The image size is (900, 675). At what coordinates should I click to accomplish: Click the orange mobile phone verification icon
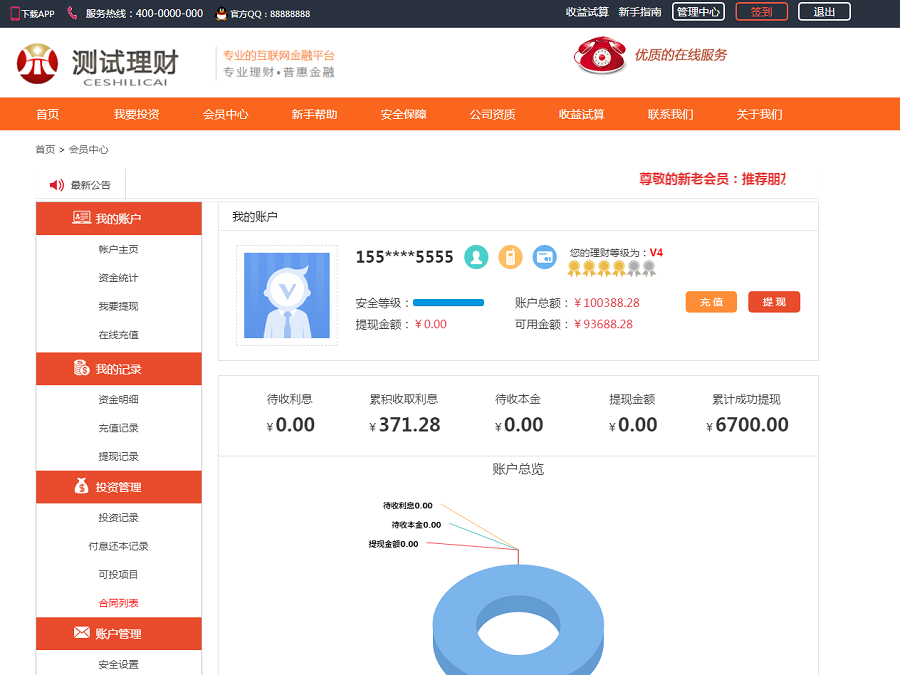[x=510, y=257]
